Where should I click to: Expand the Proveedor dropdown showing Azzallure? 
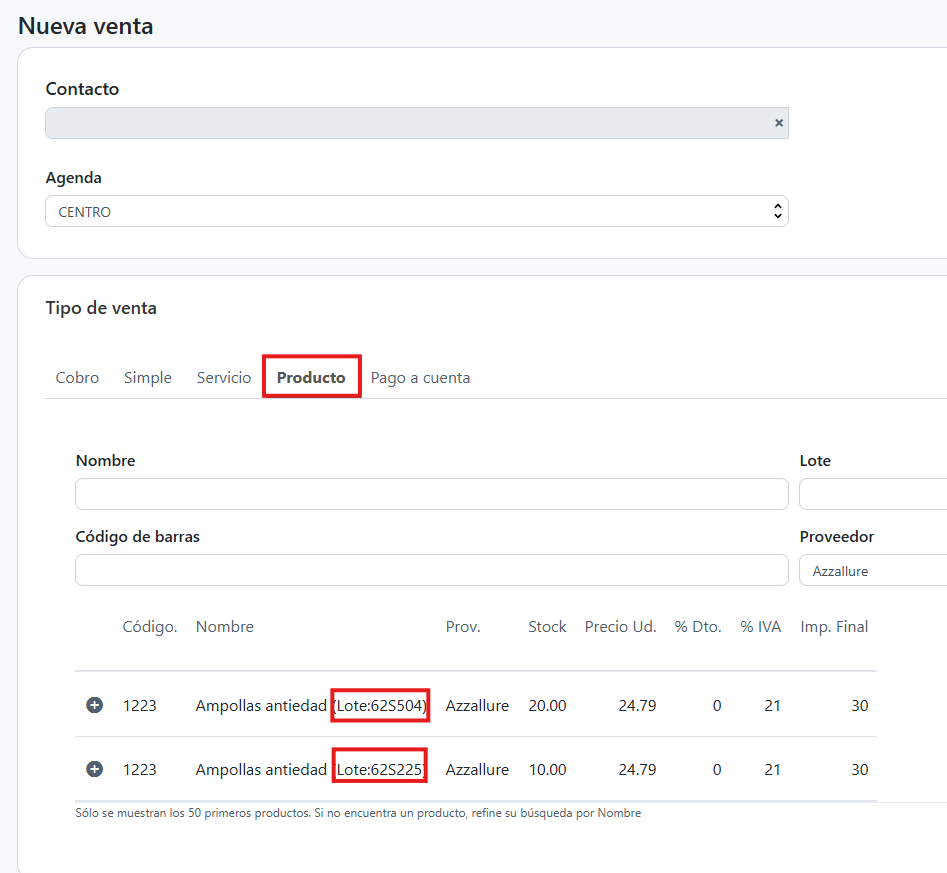(872, 571)
